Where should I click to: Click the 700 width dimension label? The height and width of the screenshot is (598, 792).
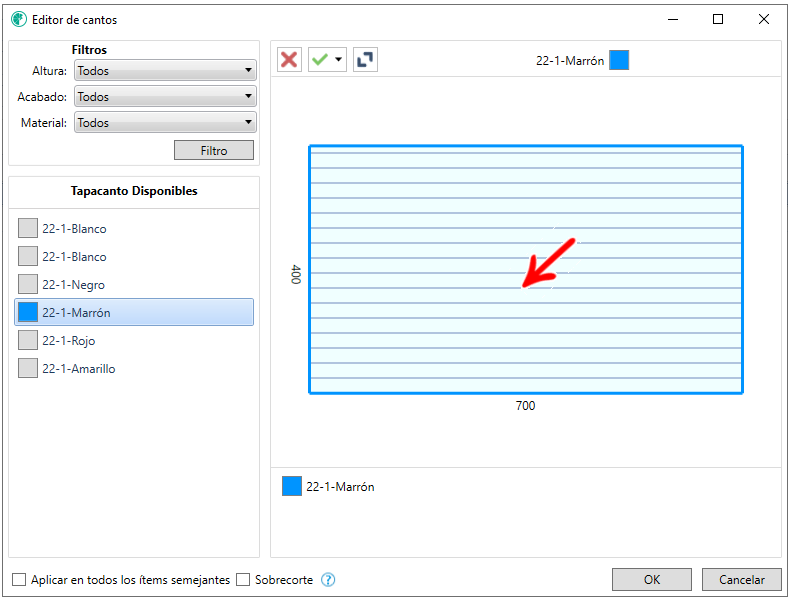[525, 406]
